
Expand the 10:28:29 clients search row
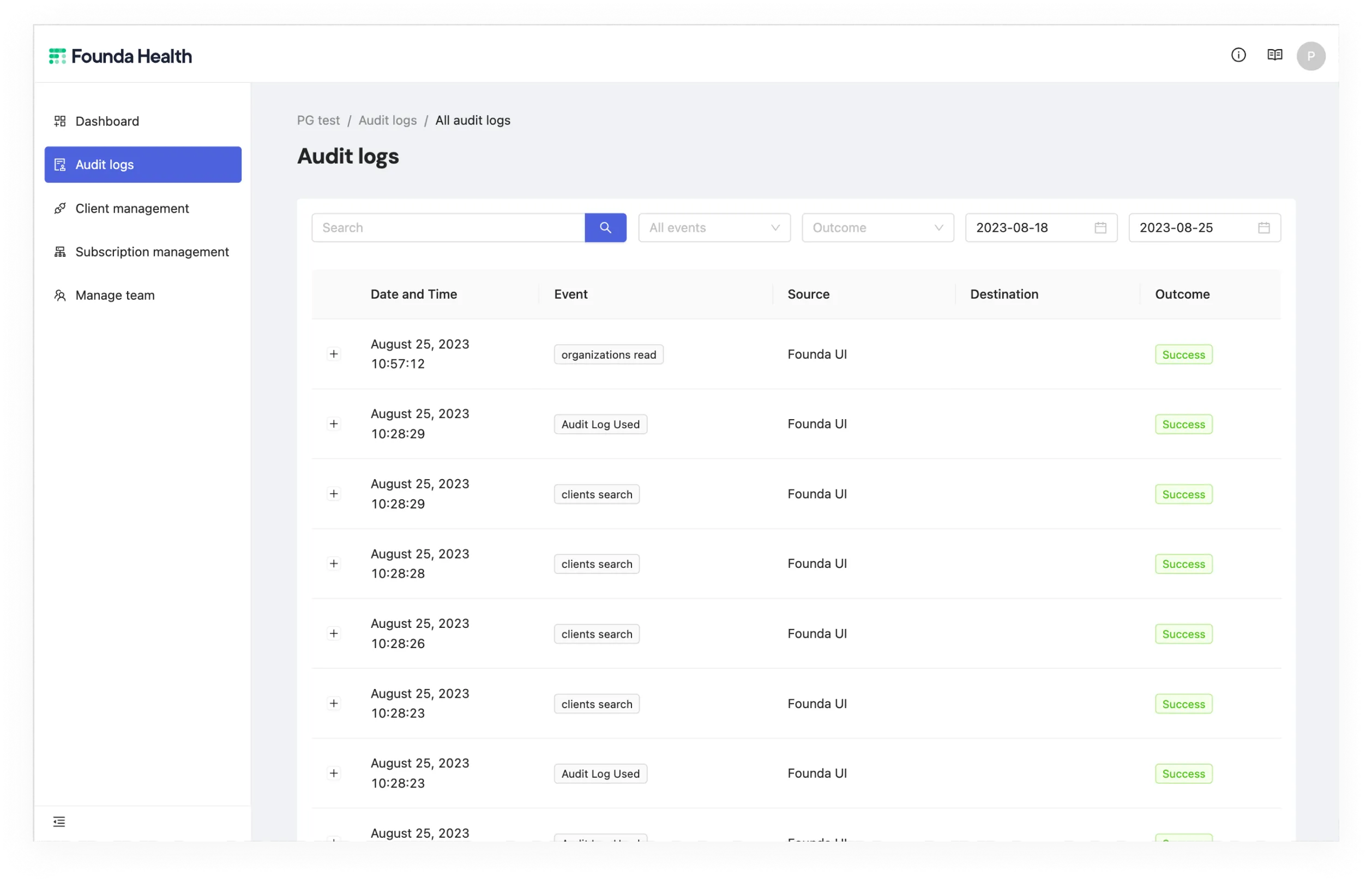click(333, 494)
